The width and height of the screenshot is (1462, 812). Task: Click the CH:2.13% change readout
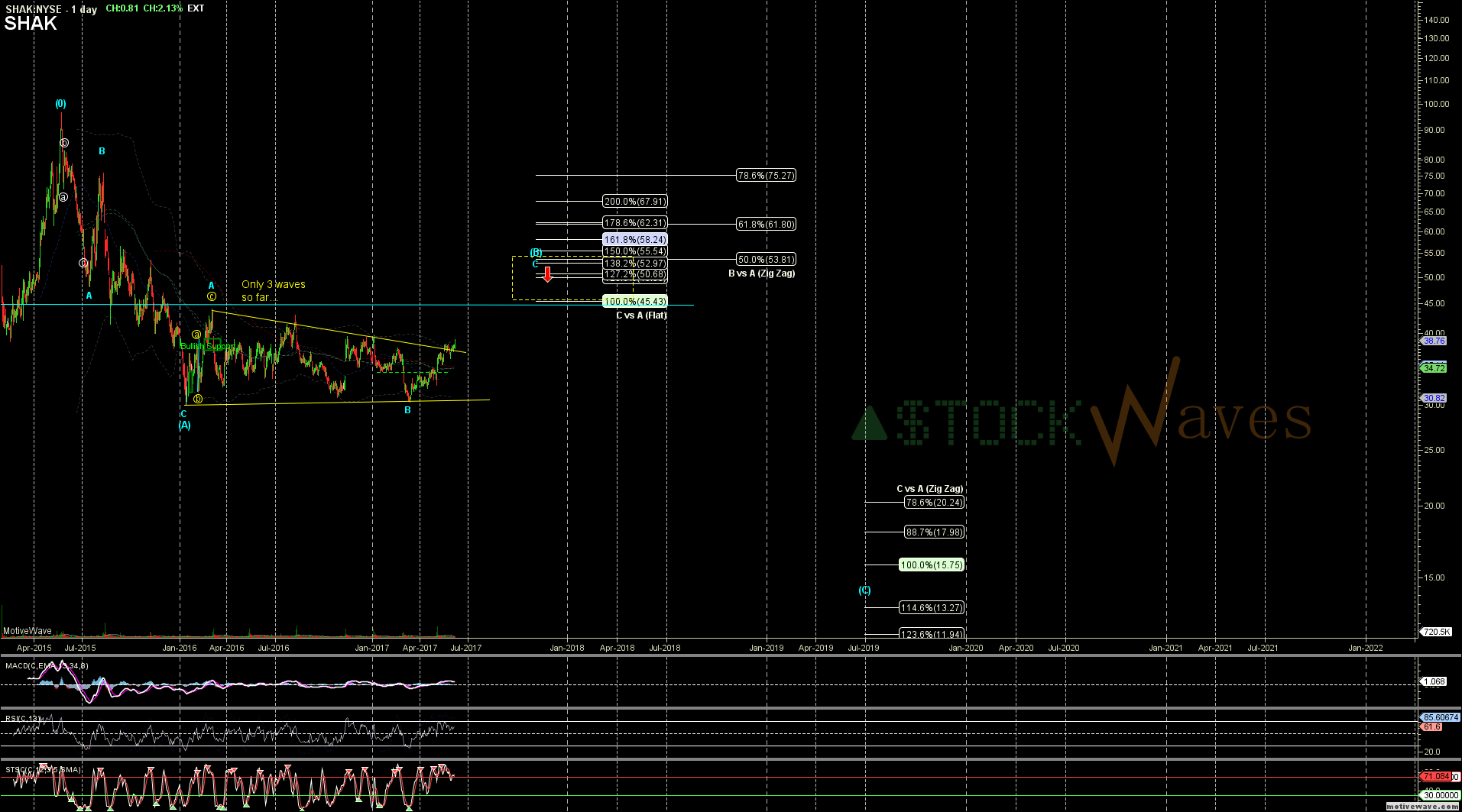click(x=163, y=8)
